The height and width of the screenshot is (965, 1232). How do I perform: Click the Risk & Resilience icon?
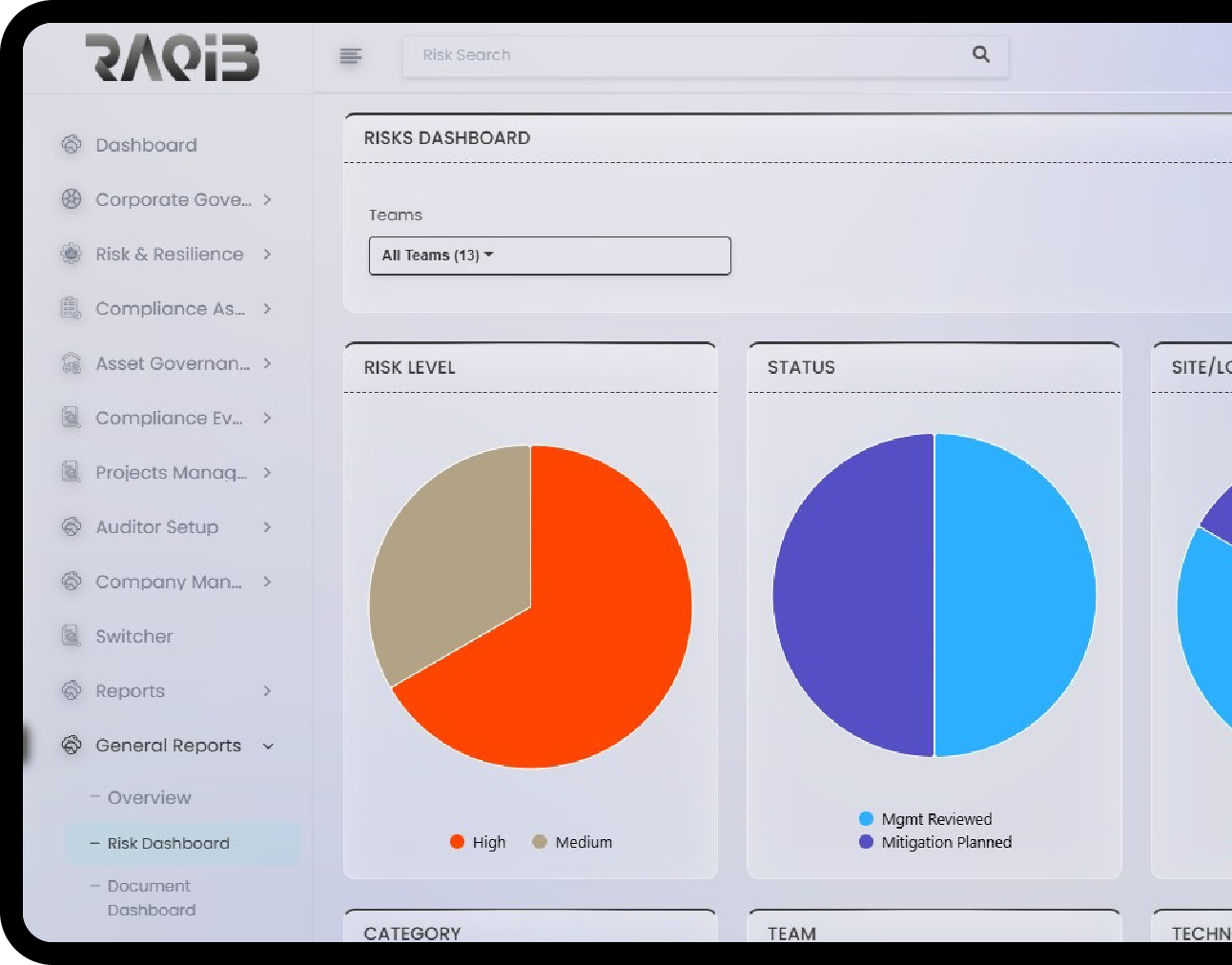coord(72,255)
